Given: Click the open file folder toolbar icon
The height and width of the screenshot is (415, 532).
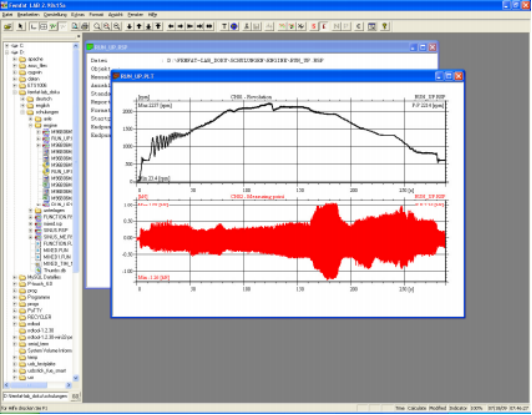Looking at the screenshot, I should (8, 26).
